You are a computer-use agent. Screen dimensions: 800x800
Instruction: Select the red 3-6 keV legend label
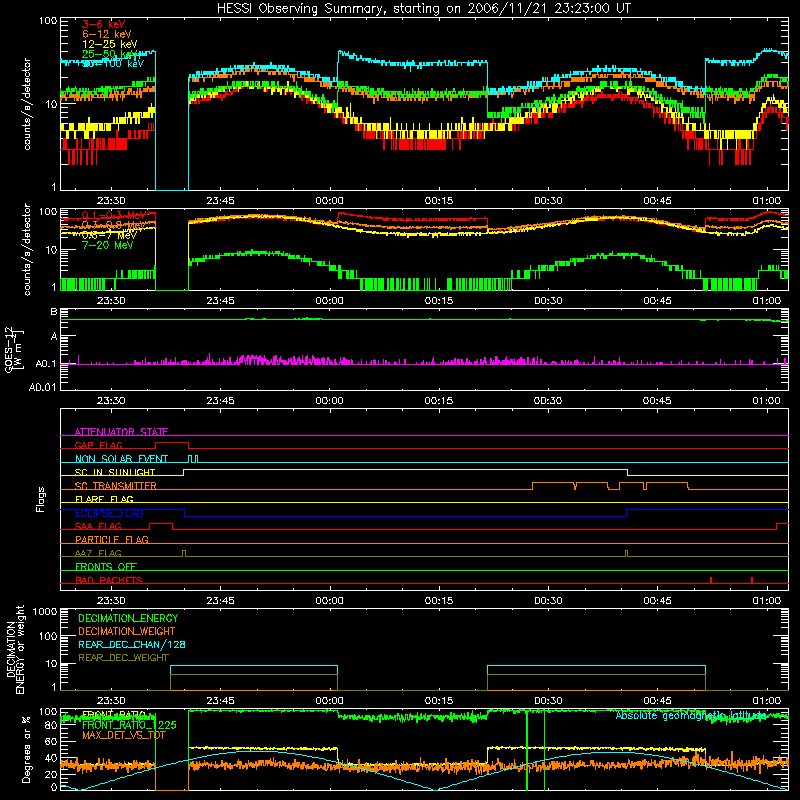[x=104, y=24]
